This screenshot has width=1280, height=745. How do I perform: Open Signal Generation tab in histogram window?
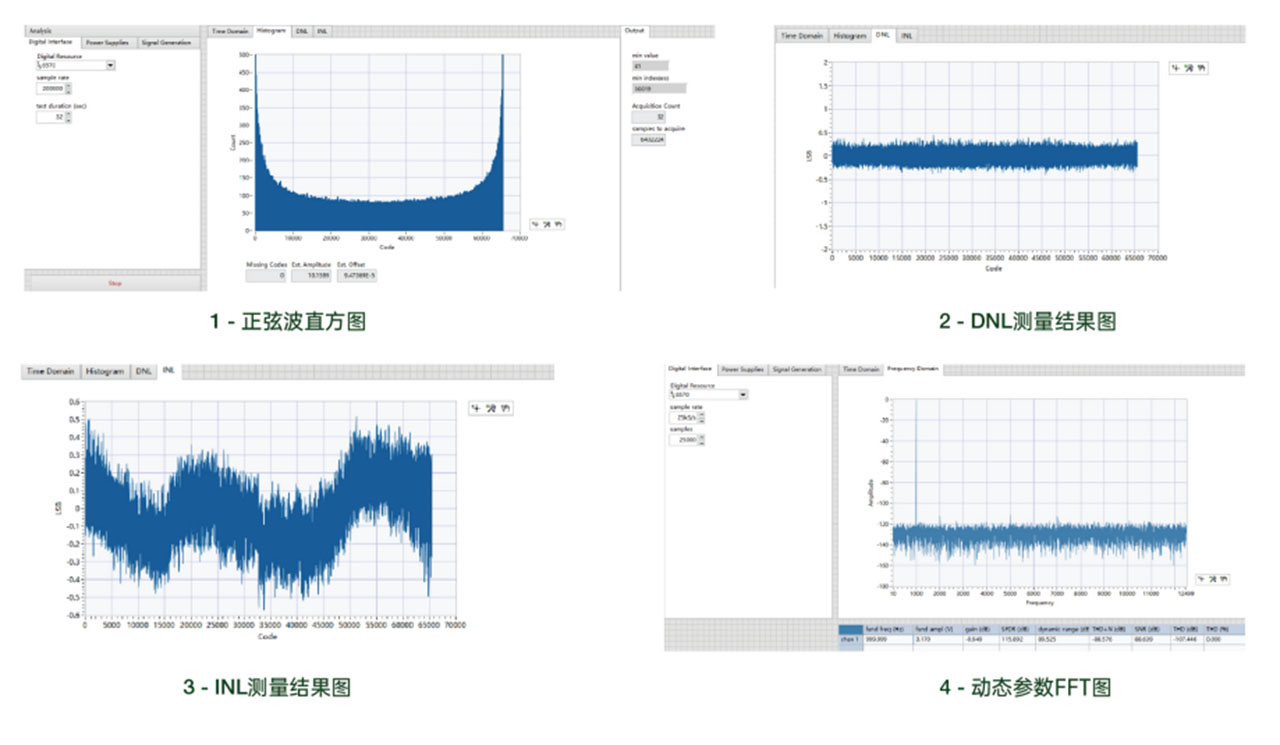tap(167, 43)
